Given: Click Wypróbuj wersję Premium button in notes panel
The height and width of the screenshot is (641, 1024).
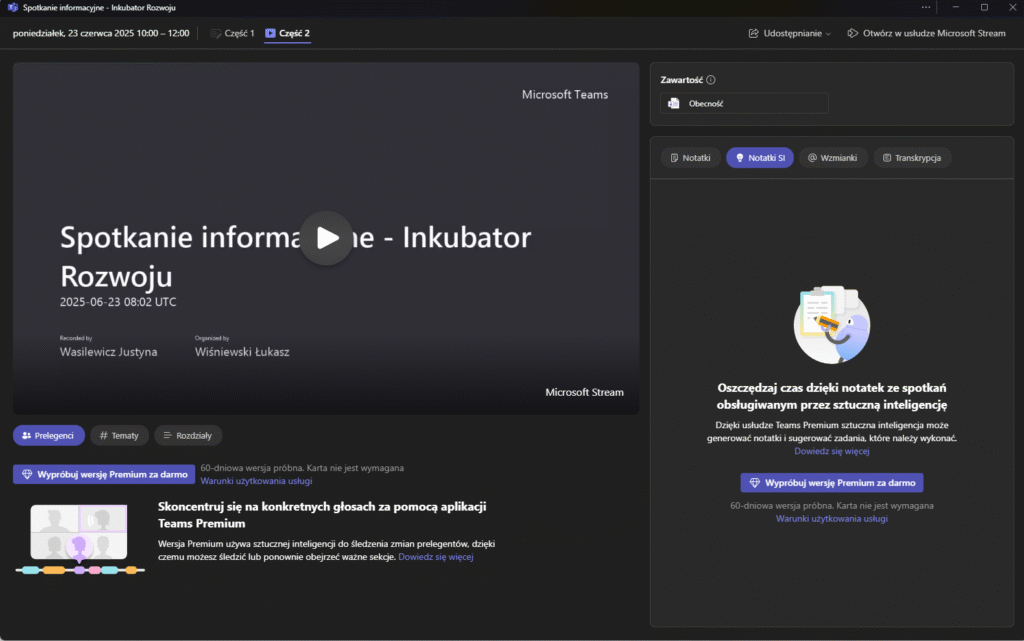Looking at the screenshot, I should [831, 483].
